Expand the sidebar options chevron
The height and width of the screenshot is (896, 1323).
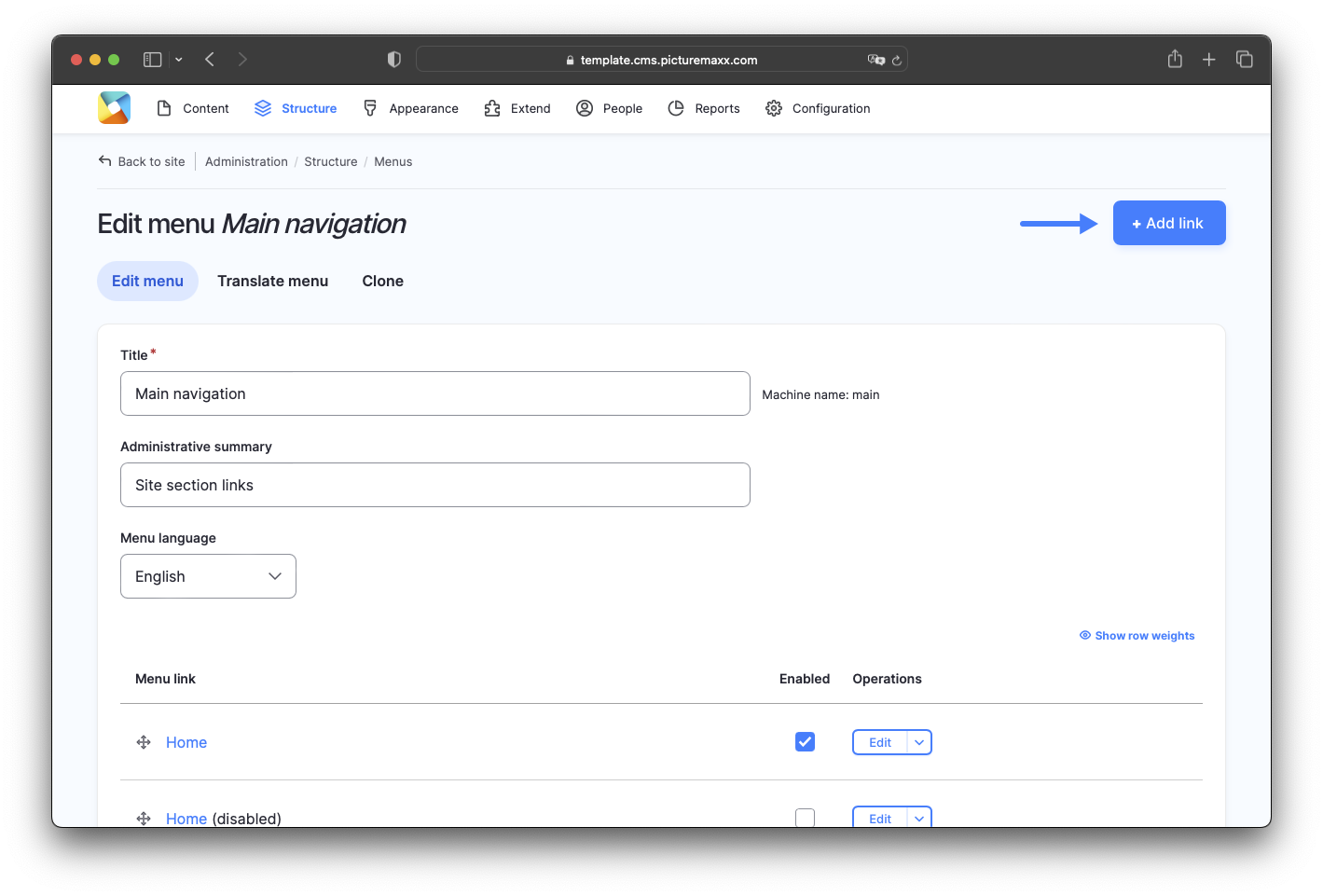(x=179, y=60)
